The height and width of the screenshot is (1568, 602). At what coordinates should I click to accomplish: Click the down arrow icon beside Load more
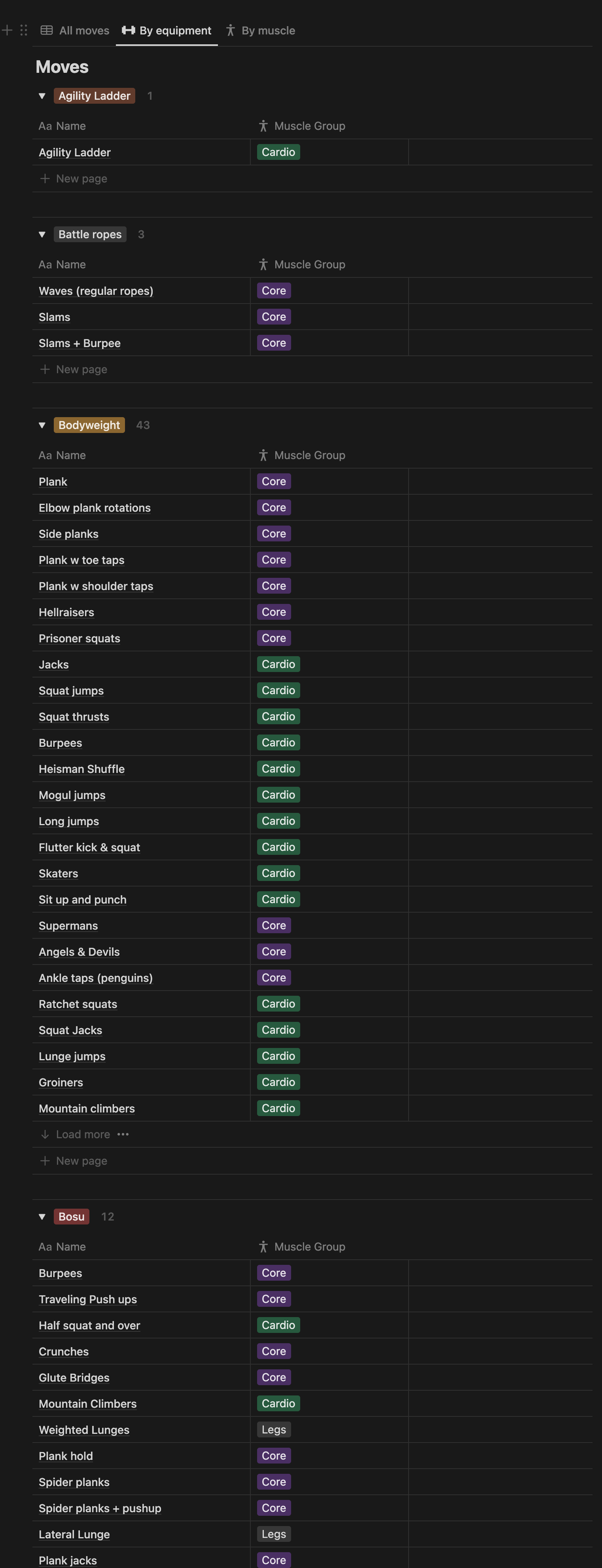click(x=45, y=1134)
